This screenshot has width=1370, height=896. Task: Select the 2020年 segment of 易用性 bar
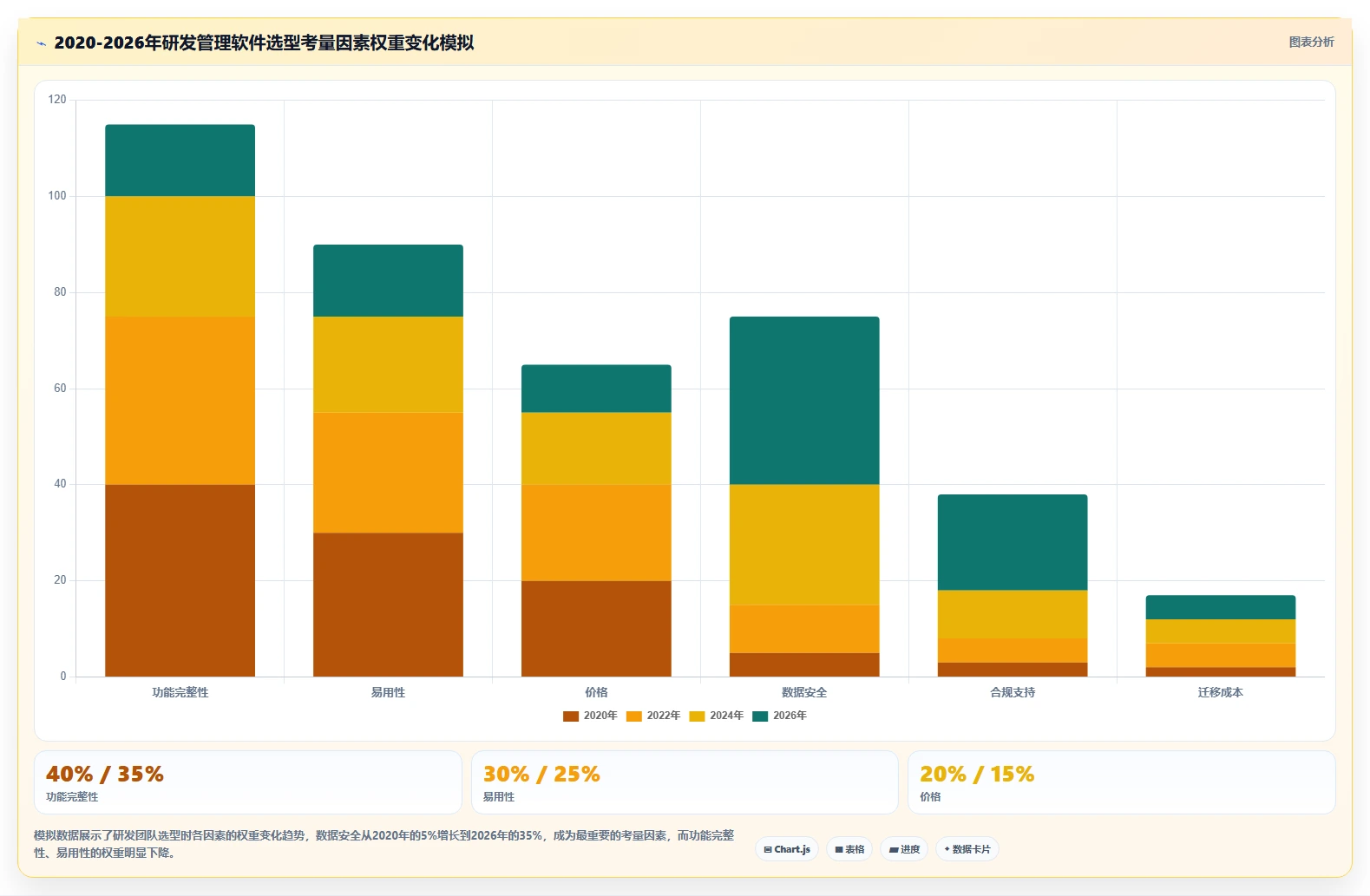(388, 605)
